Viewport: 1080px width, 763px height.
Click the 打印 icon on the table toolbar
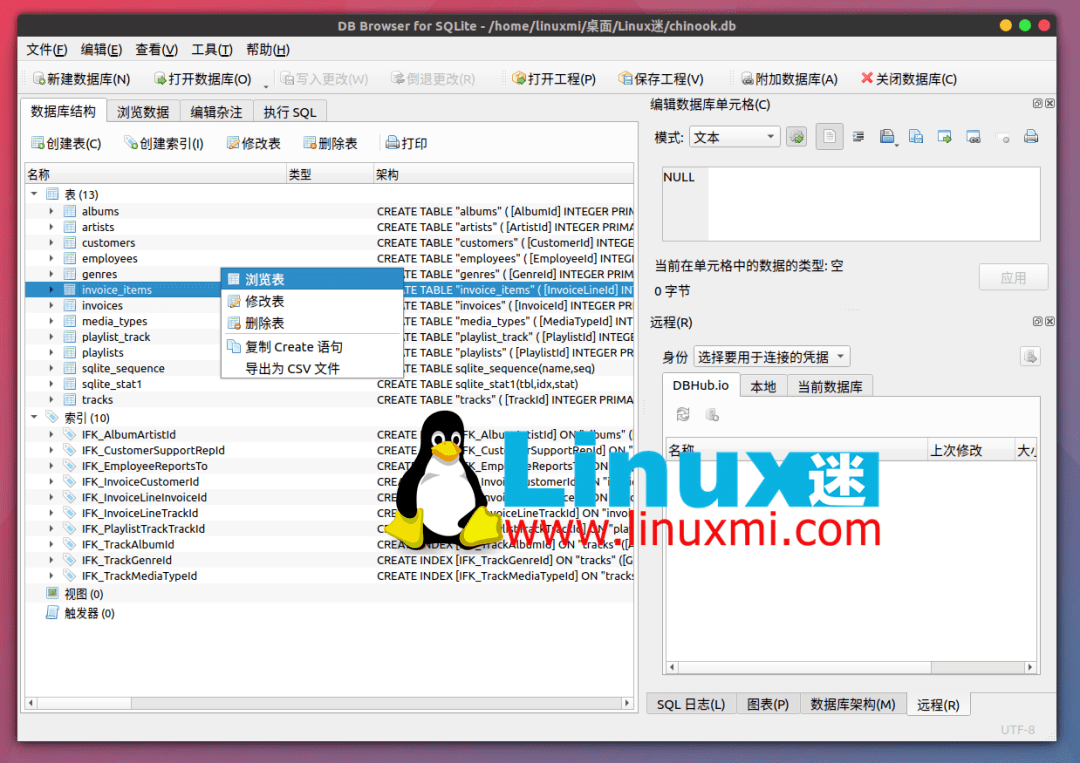pos(405,141)
